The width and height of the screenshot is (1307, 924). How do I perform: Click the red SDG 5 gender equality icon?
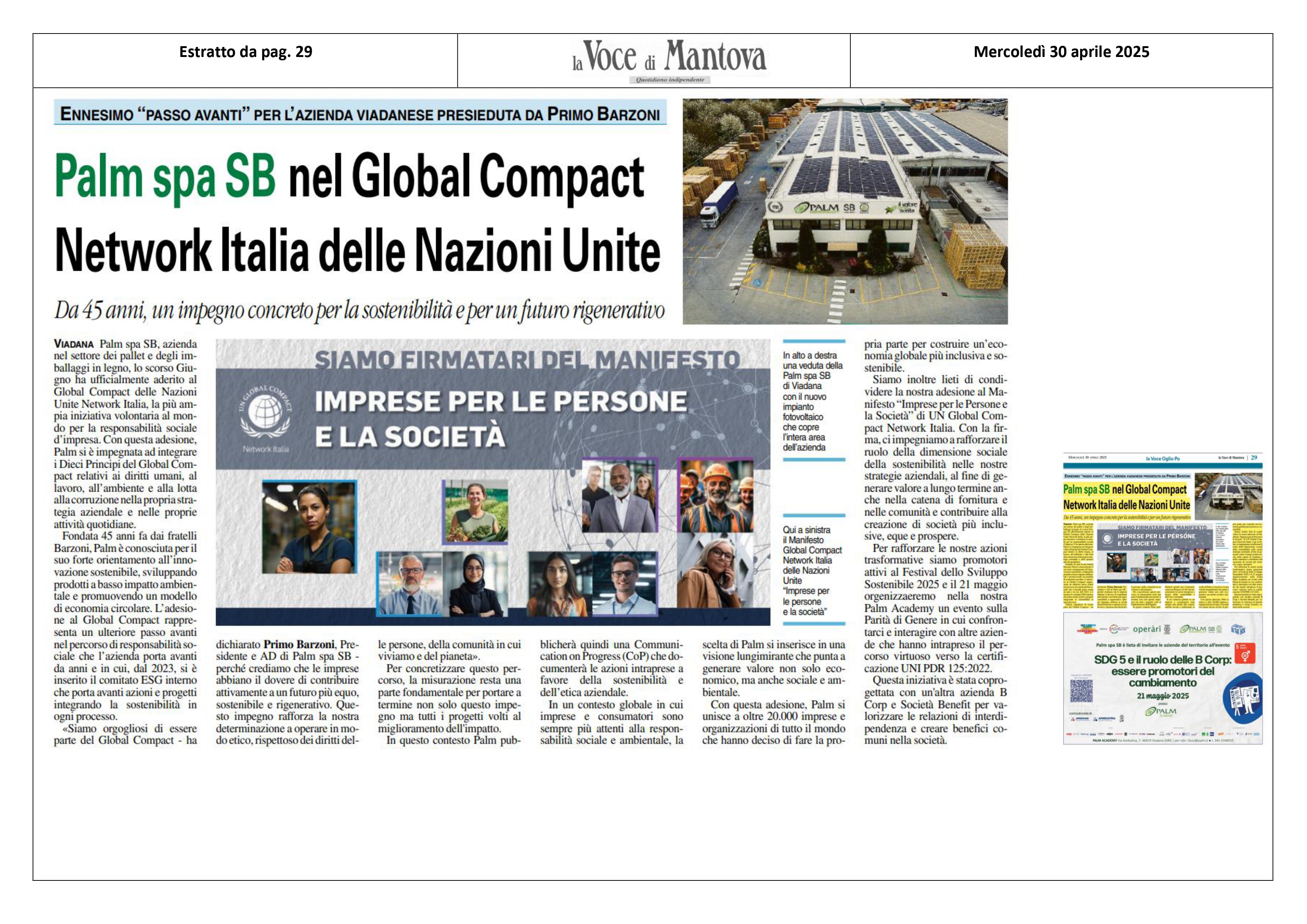1245,654
